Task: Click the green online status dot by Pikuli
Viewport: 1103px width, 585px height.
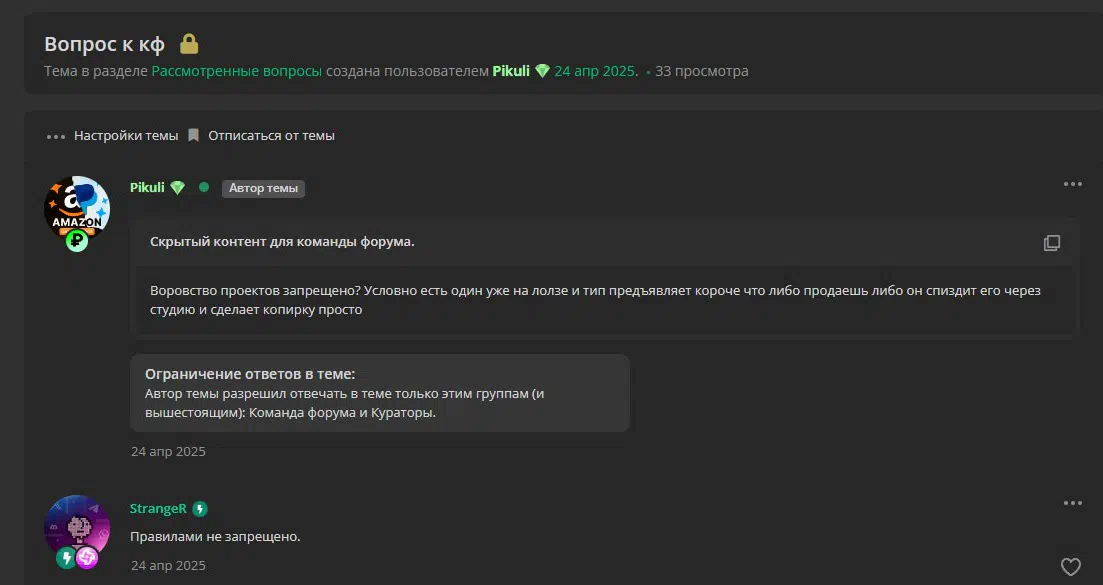Action: (204, 187)
